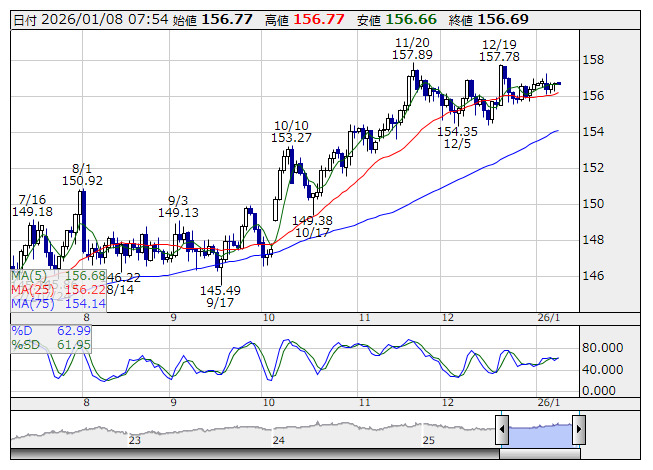Click the 12/19 peak label of 157.78
The height and width of the screenshot is (470, 653).
[499, 51]
